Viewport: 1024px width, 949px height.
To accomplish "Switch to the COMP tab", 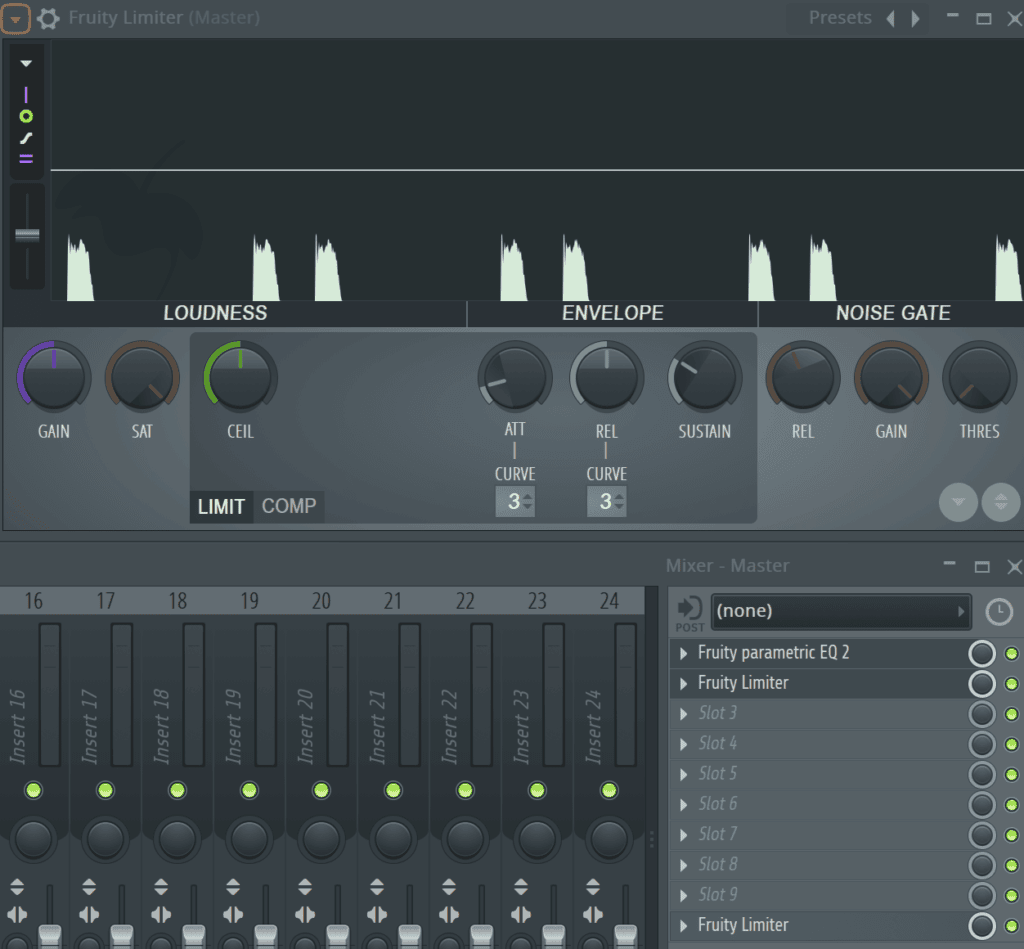I will point(289,506).
